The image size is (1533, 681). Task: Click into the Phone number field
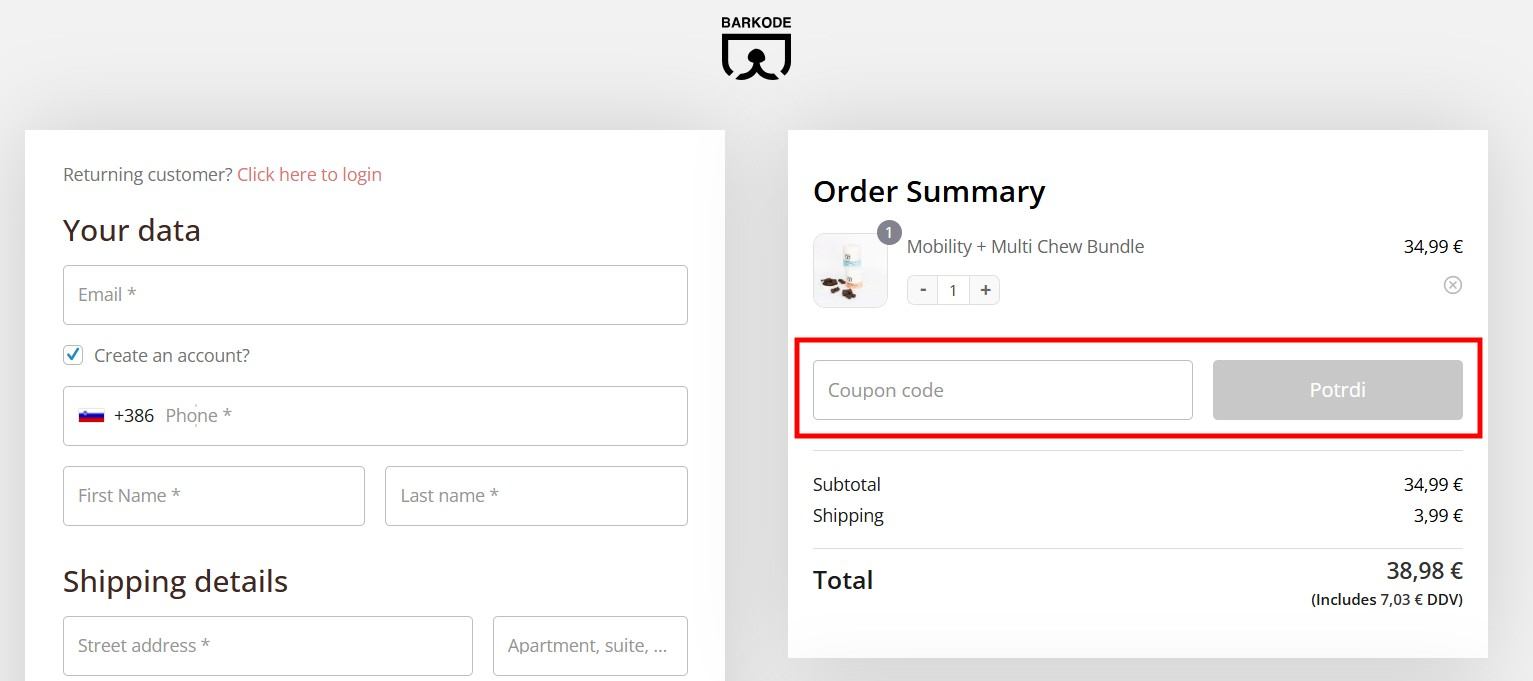coord(420,416)
